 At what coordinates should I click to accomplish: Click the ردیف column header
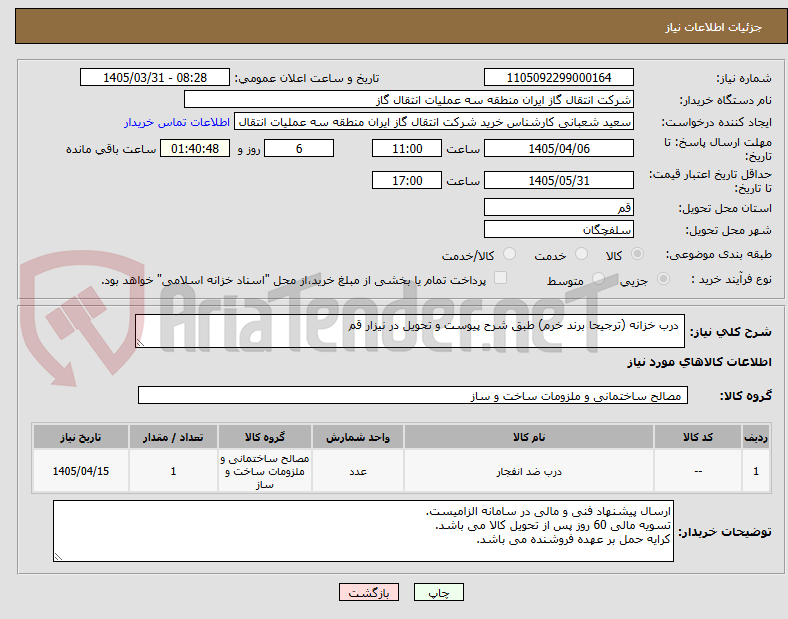coord(755,437)
